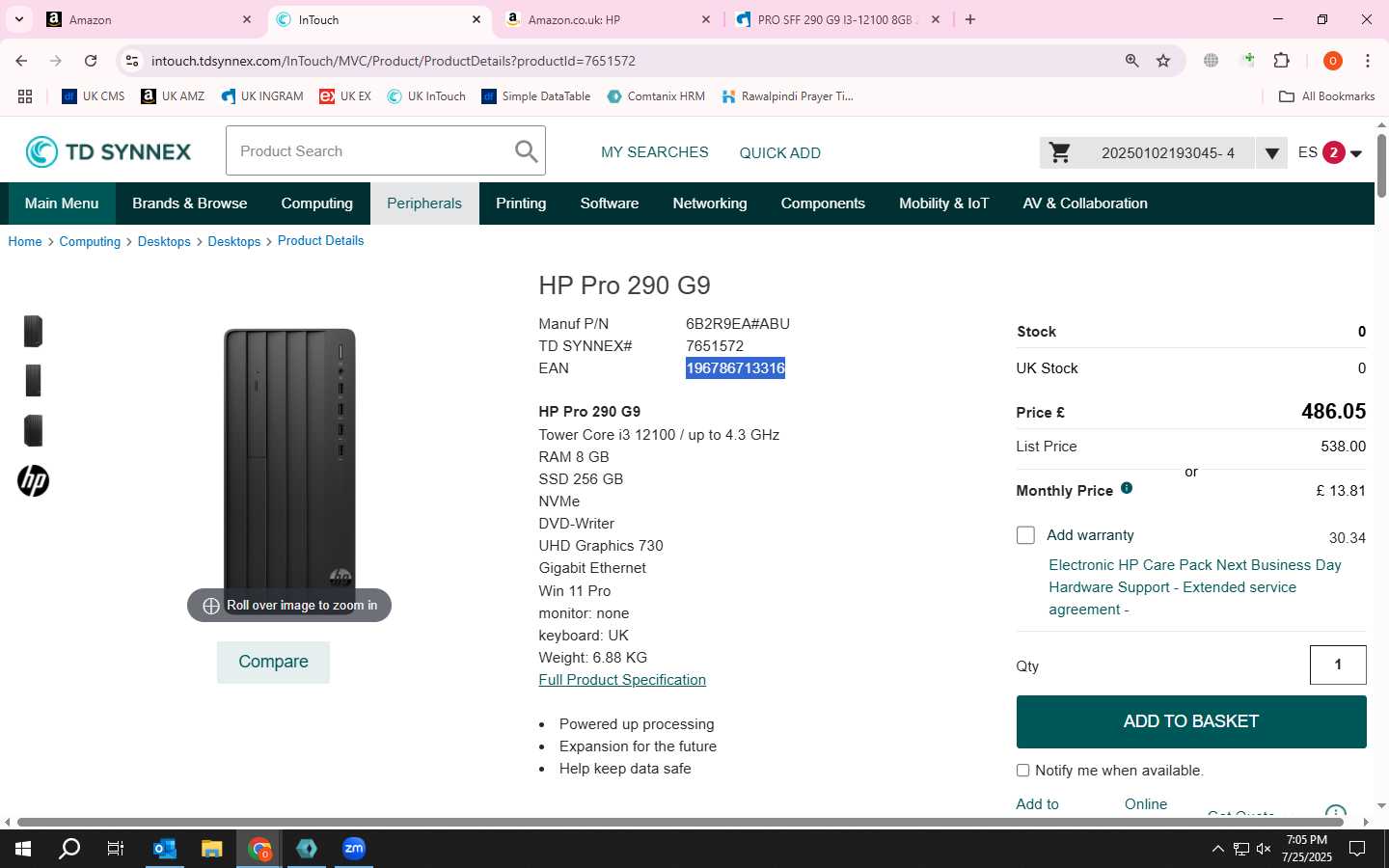Screen dimensions: 1389x868
Task: Select the third product thumbnail image
Action: 33,430
